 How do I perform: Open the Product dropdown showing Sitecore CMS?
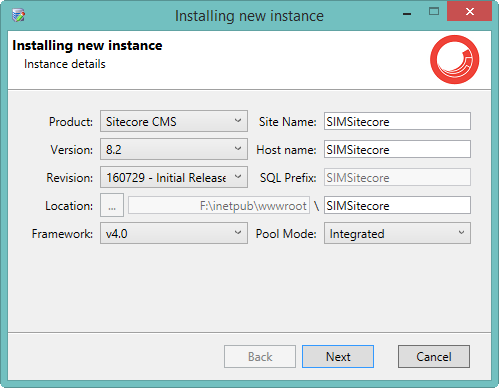click(174, 121)
